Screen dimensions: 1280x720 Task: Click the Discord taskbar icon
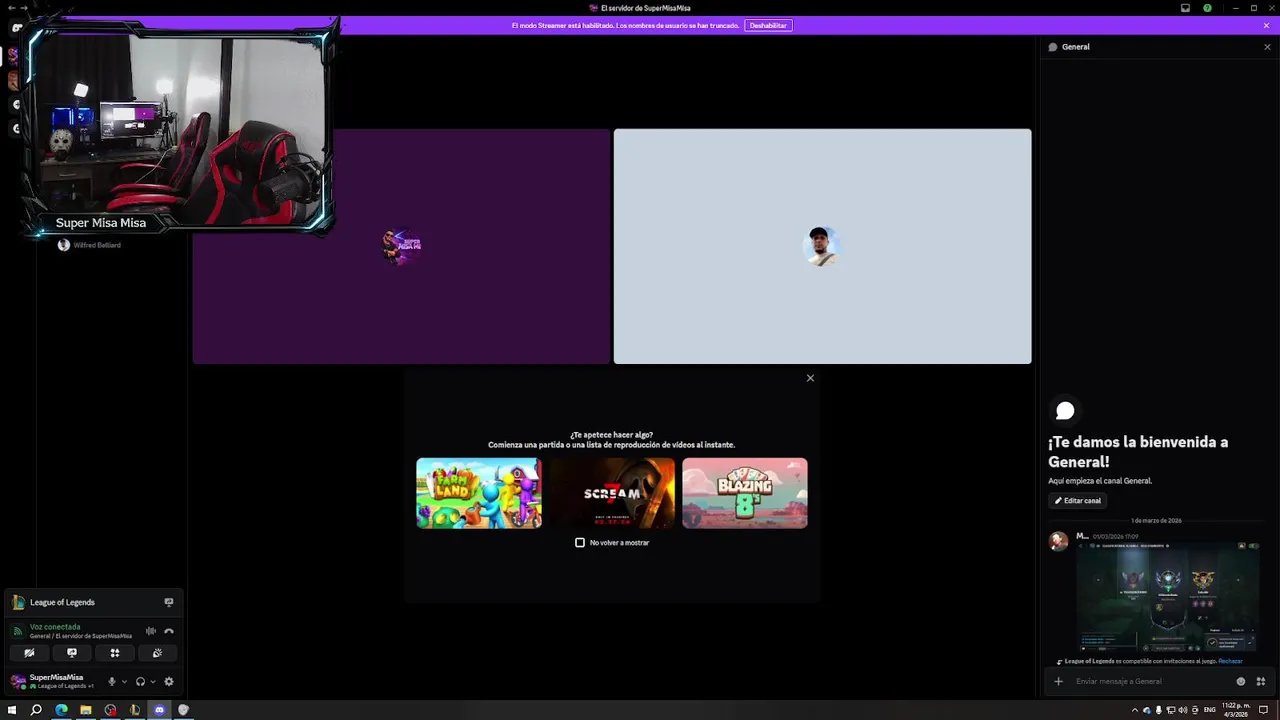pyautogui.click(x=159, y=710)
